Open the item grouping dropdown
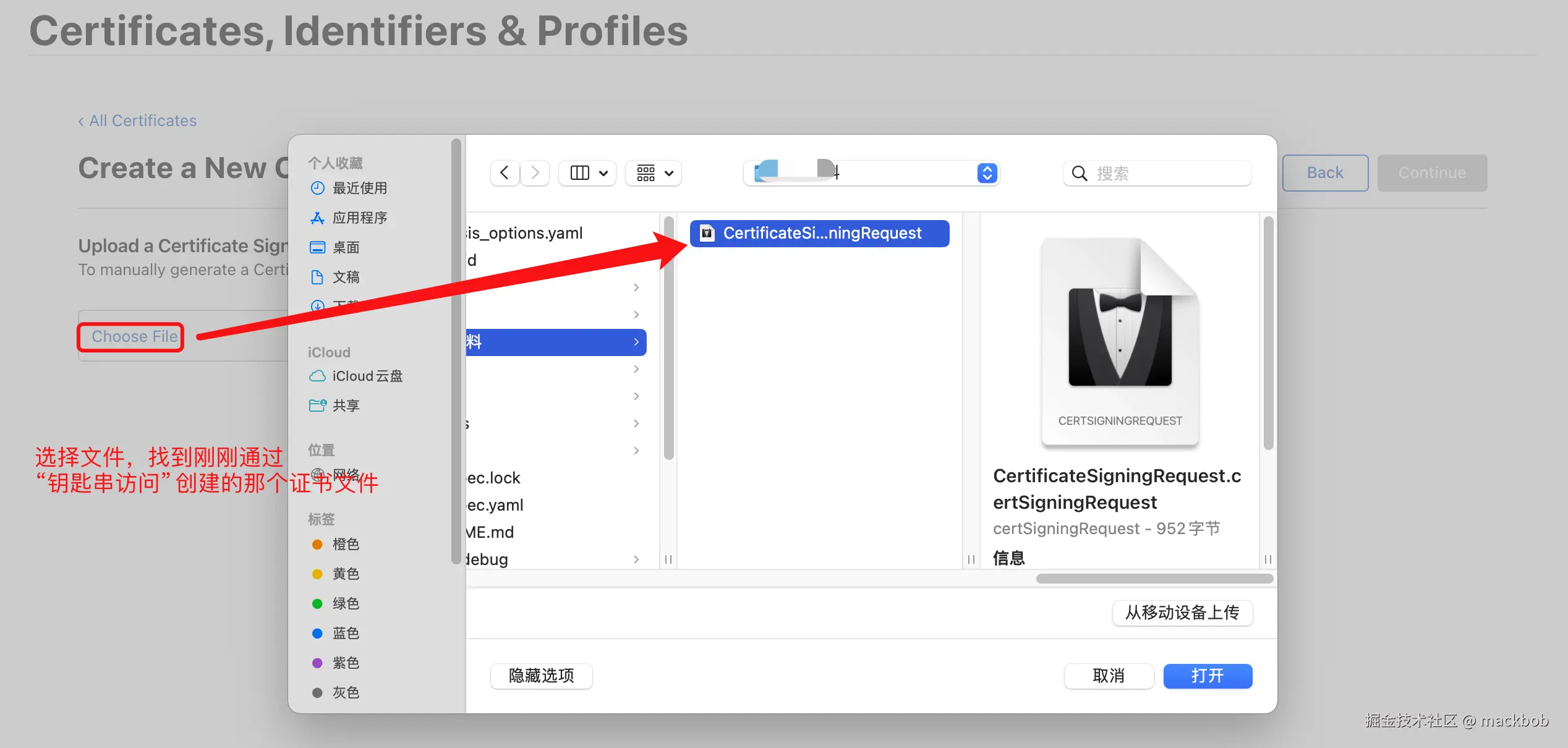Image resolution: width=1568 pixels, height=748 pixels. tap(654, 173)
